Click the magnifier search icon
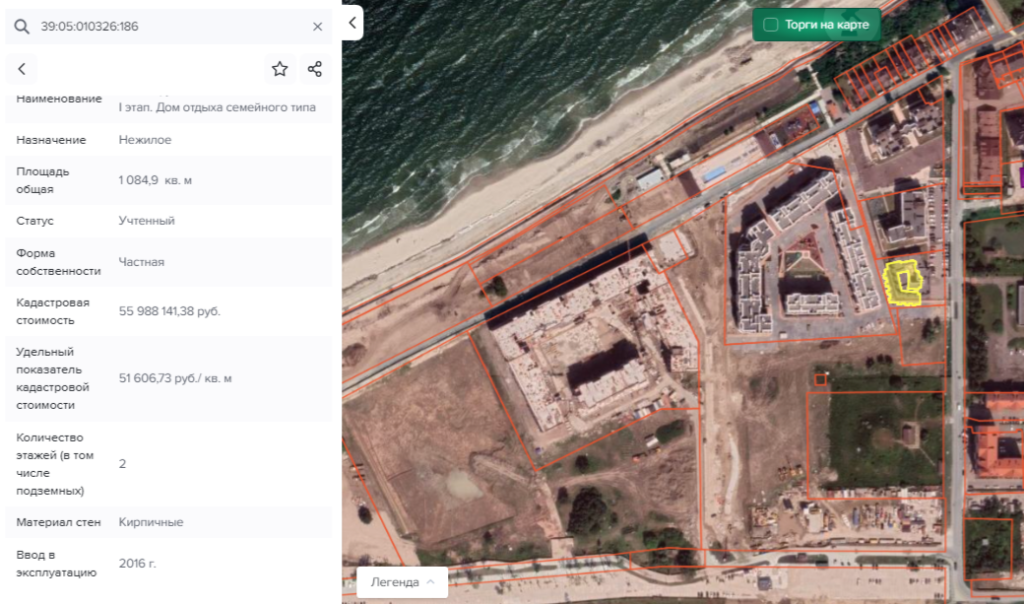 pyautogui.click(x=22, y=27)
